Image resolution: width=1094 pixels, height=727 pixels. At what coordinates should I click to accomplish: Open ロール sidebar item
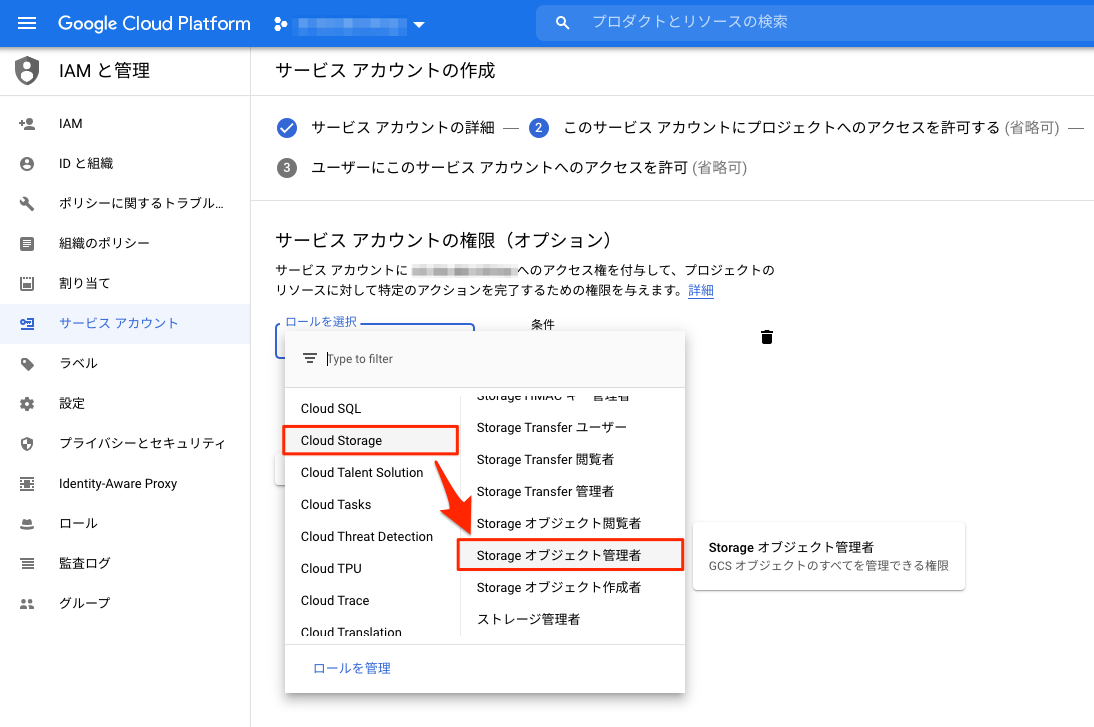125,524
